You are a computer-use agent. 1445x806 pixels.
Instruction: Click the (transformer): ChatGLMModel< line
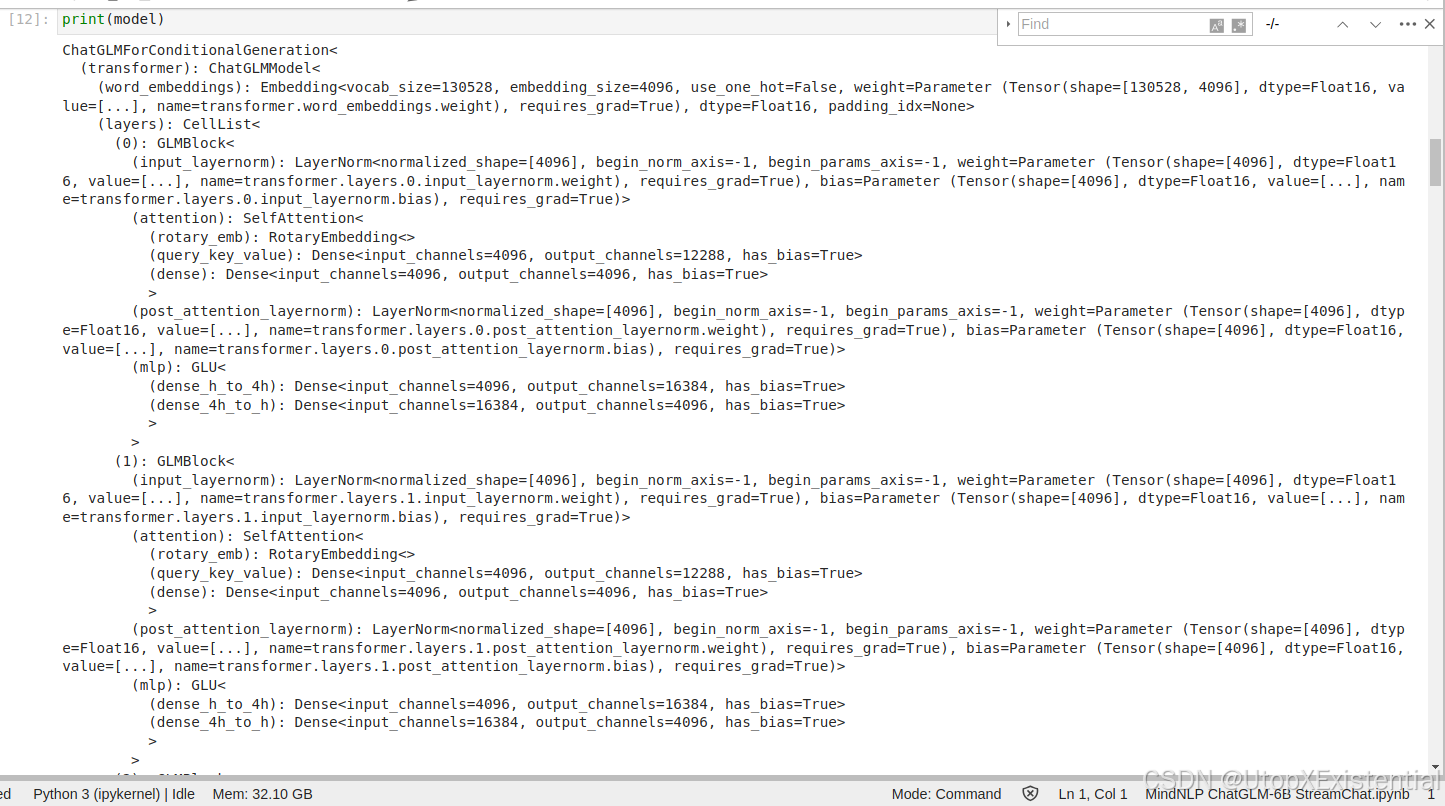point(200,68)
